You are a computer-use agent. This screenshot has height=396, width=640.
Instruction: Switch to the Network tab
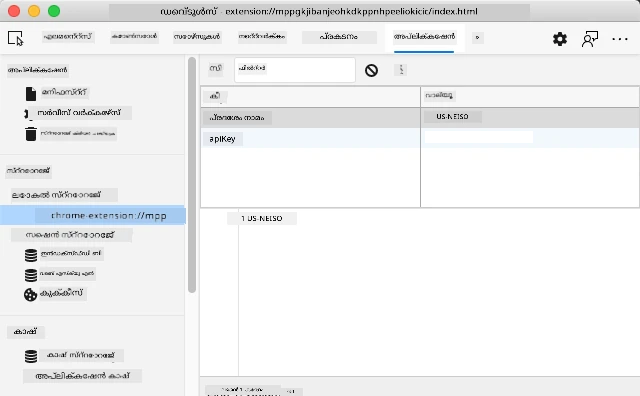(262, 37)
